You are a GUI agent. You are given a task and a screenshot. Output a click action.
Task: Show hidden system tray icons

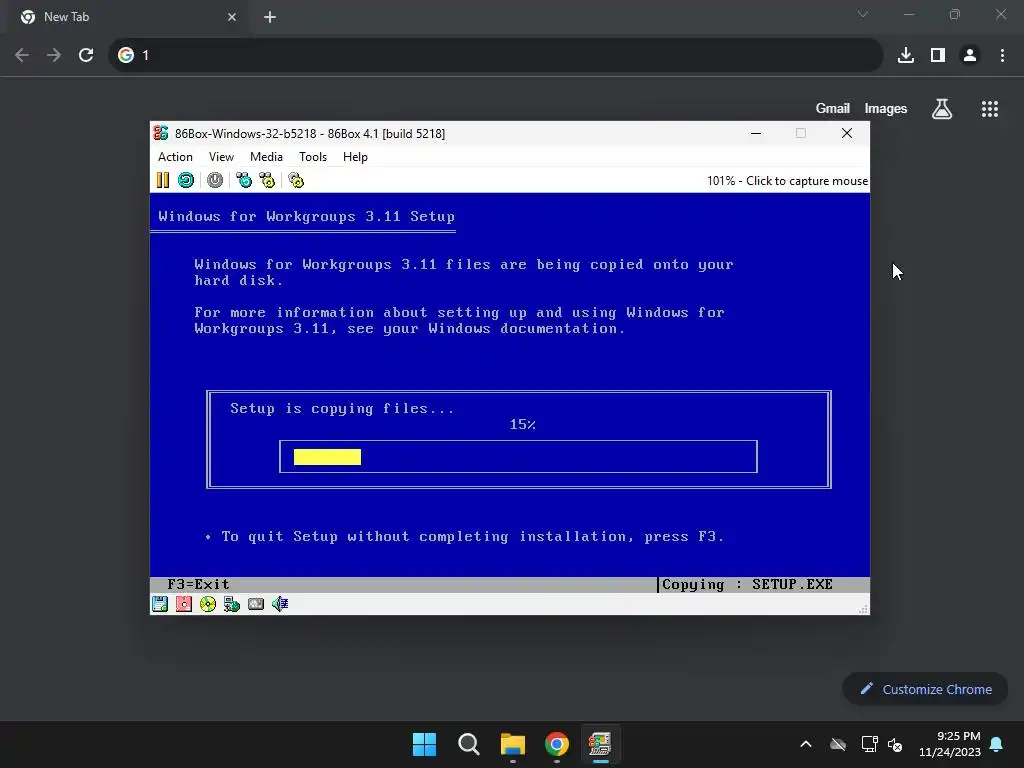(x=806, y=744)
